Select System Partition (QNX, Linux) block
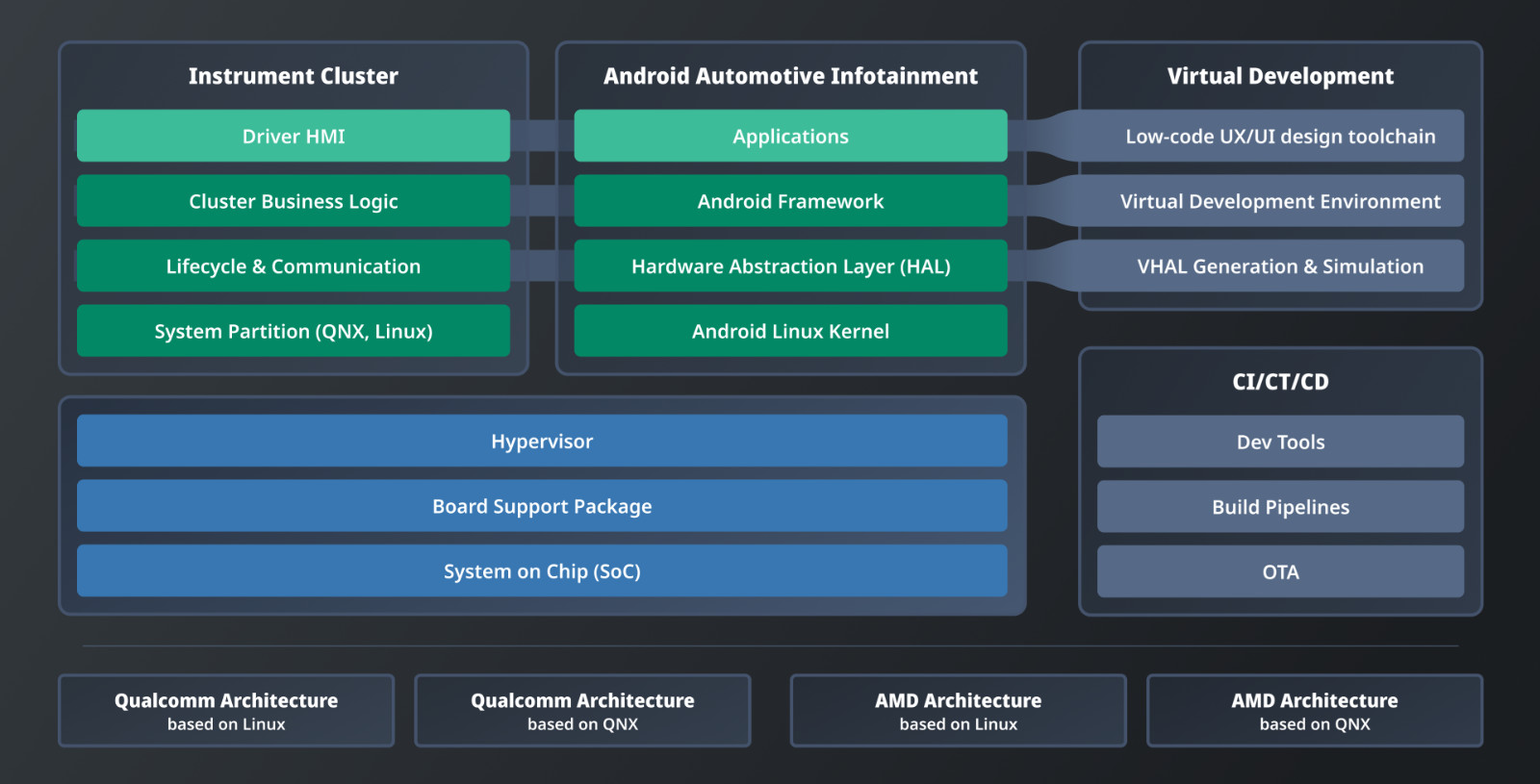 tap(293, 331)
